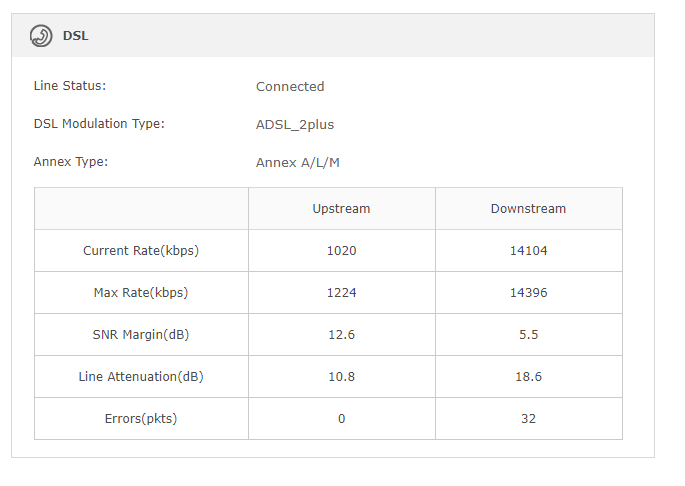Click the DSL phone icon
This screenshot has height=486, width=685.
pyautogui.click(x=41, y=36)
